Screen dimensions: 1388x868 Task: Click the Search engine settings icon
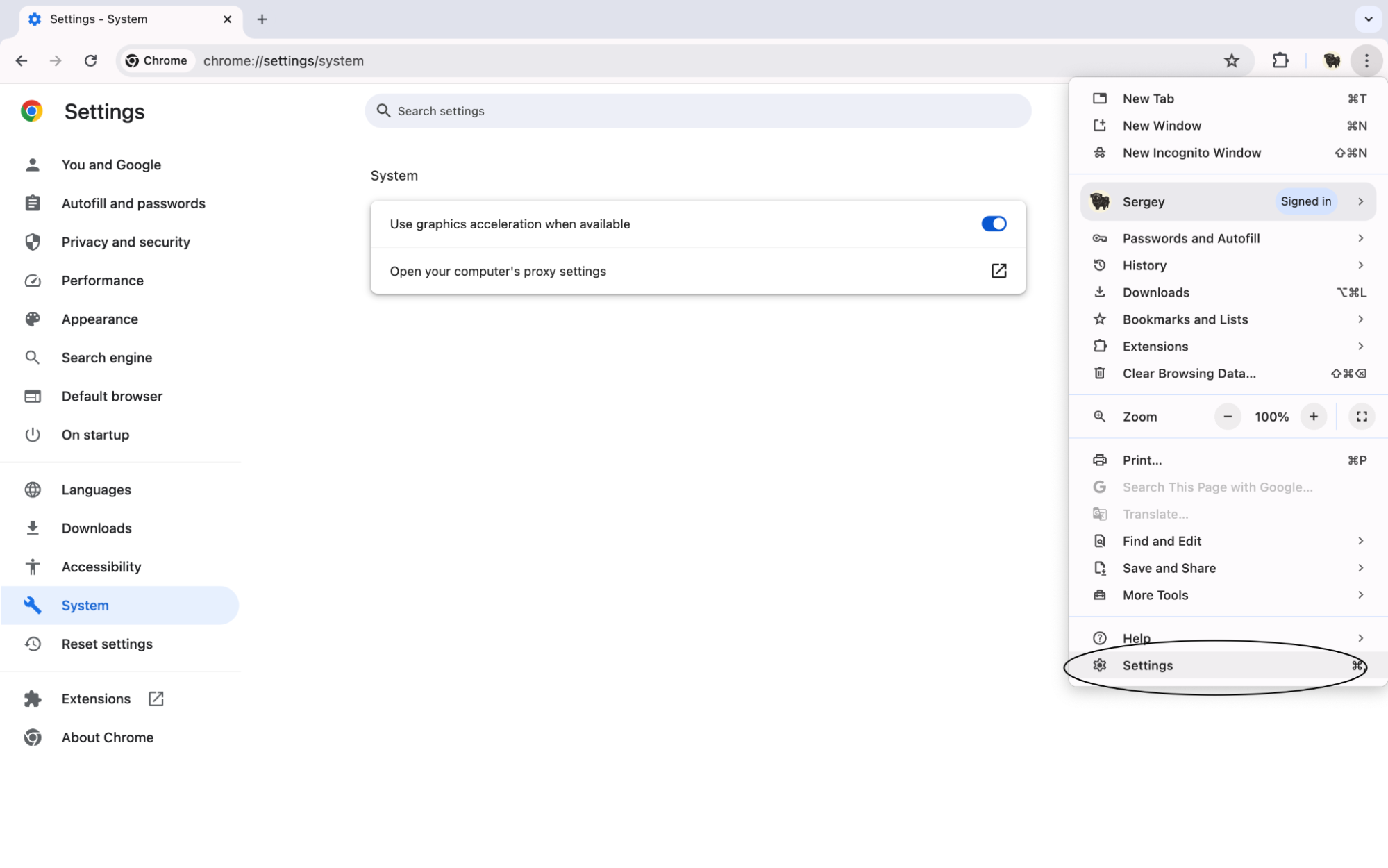pyautogui.click(x=33, y=357)
